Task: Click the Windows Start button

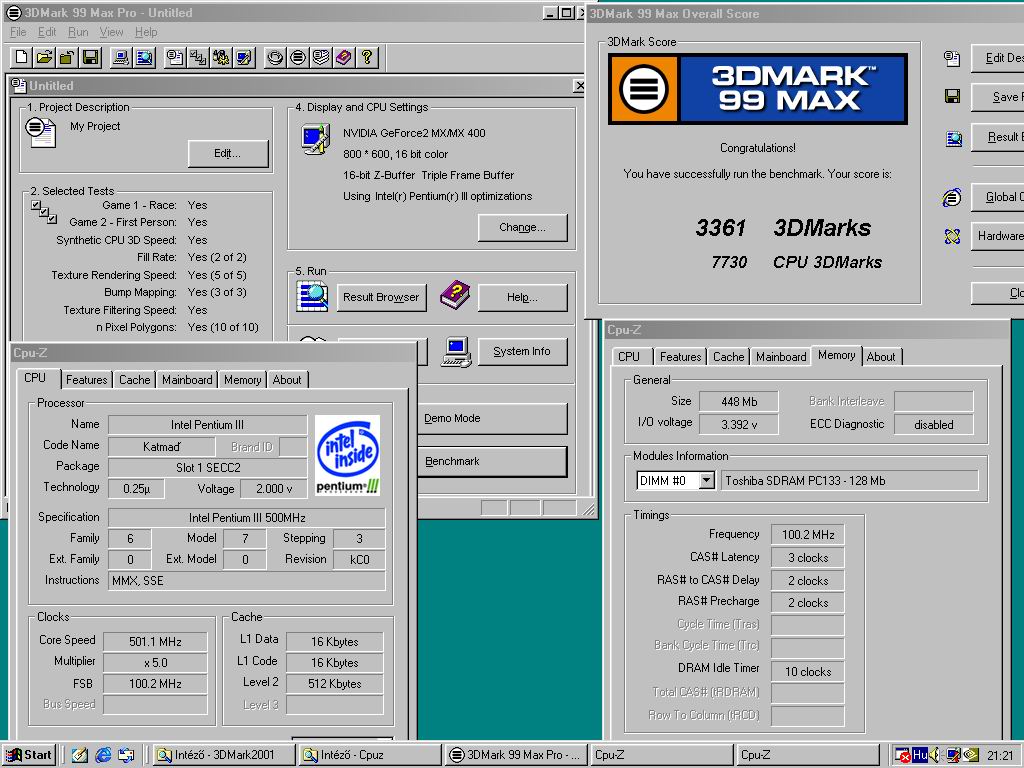Action: [29, 755]
